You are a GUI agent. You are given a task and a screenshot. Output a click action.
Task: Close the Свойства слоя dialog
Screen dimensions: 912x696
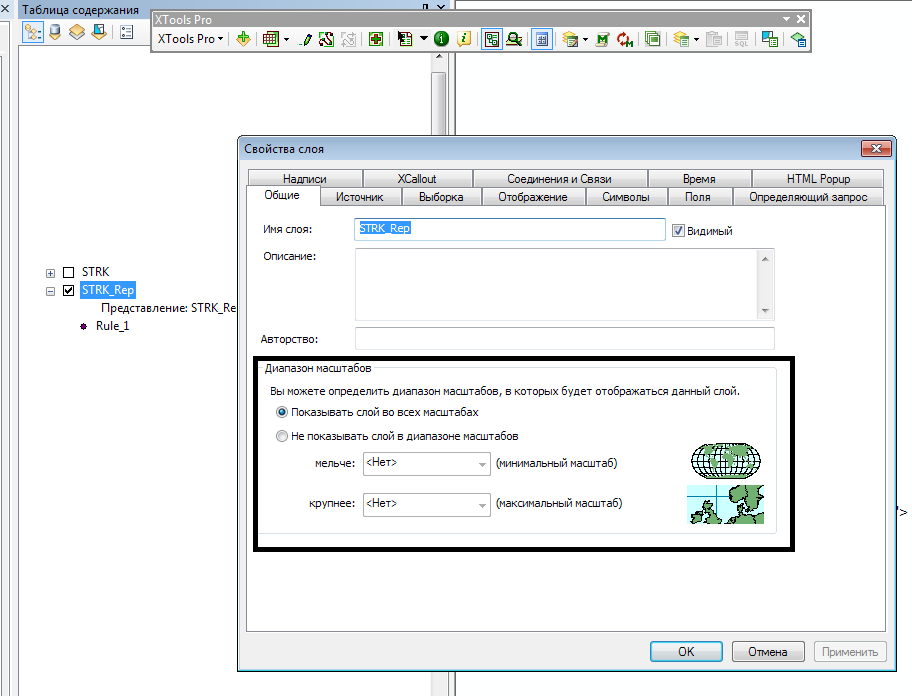(x=876, y=149)
